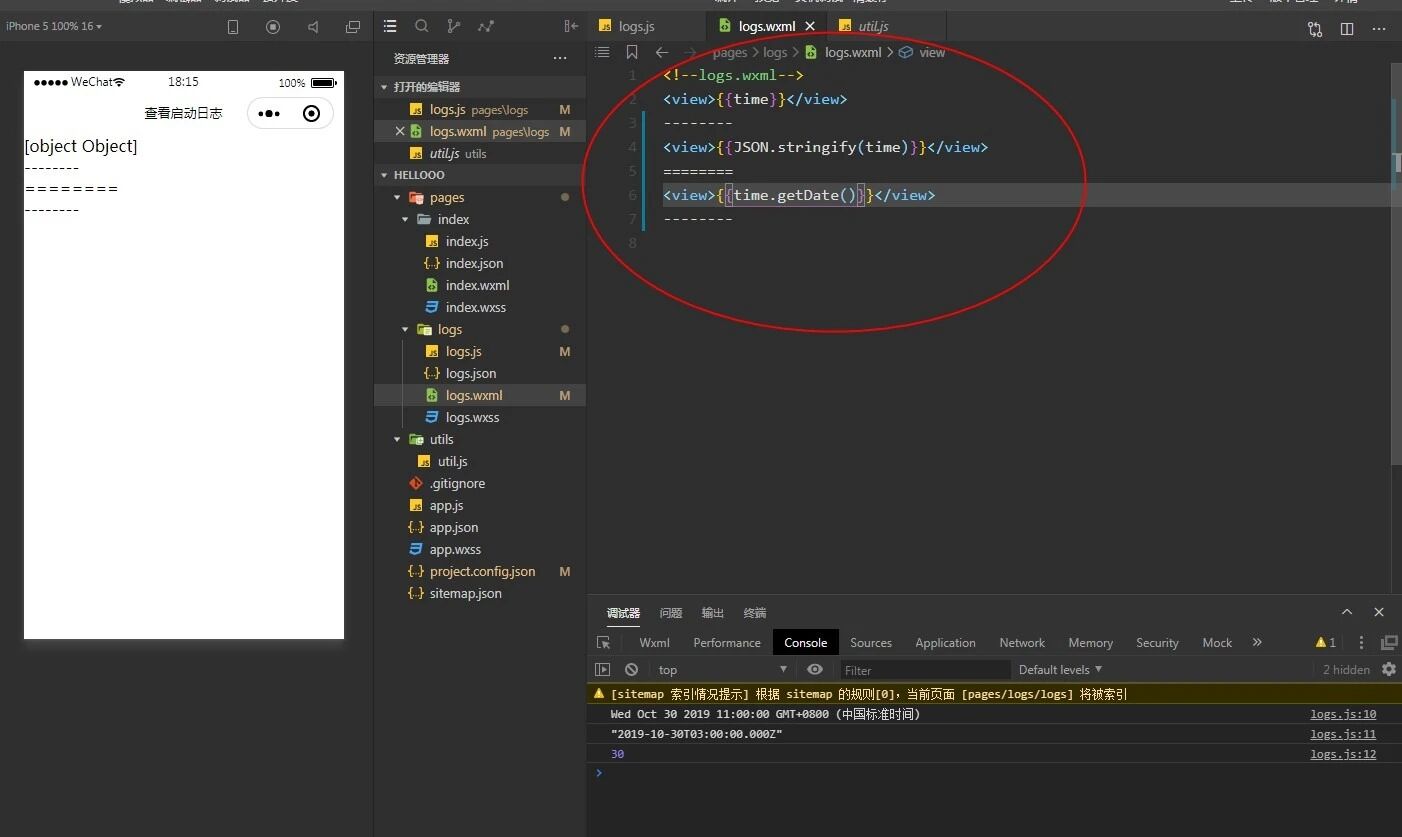This screenshot has height=837, width=1402.
Task: Close the logs.wxml editor tab
Action: click(x=810, y=26)
